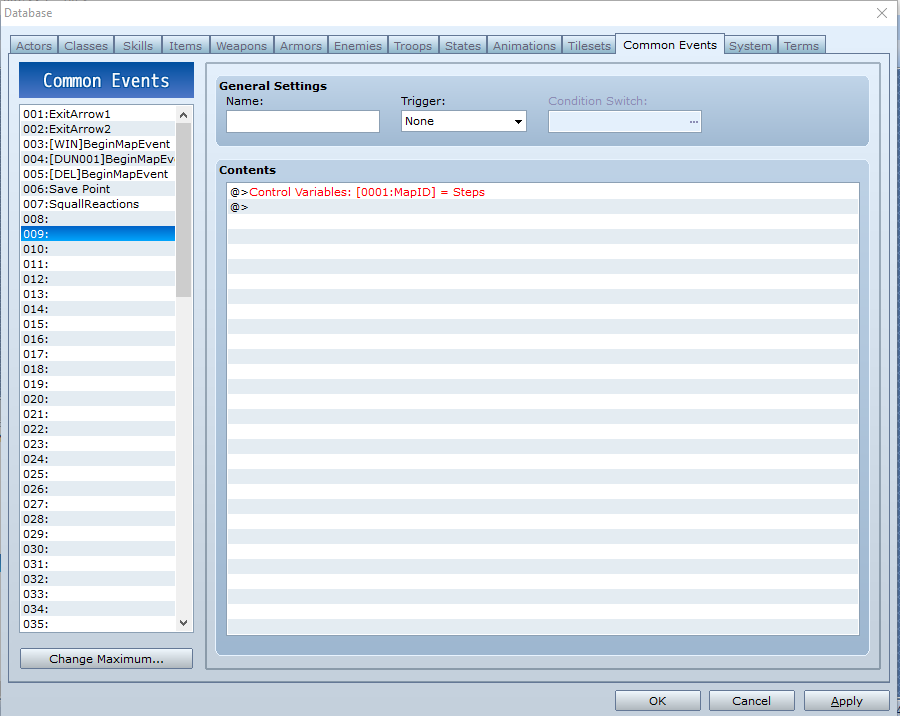The width and height of the screenshot is (900, 716).
Task: Close the Database window
Action: pyautogui.click(x=881, y=13)
